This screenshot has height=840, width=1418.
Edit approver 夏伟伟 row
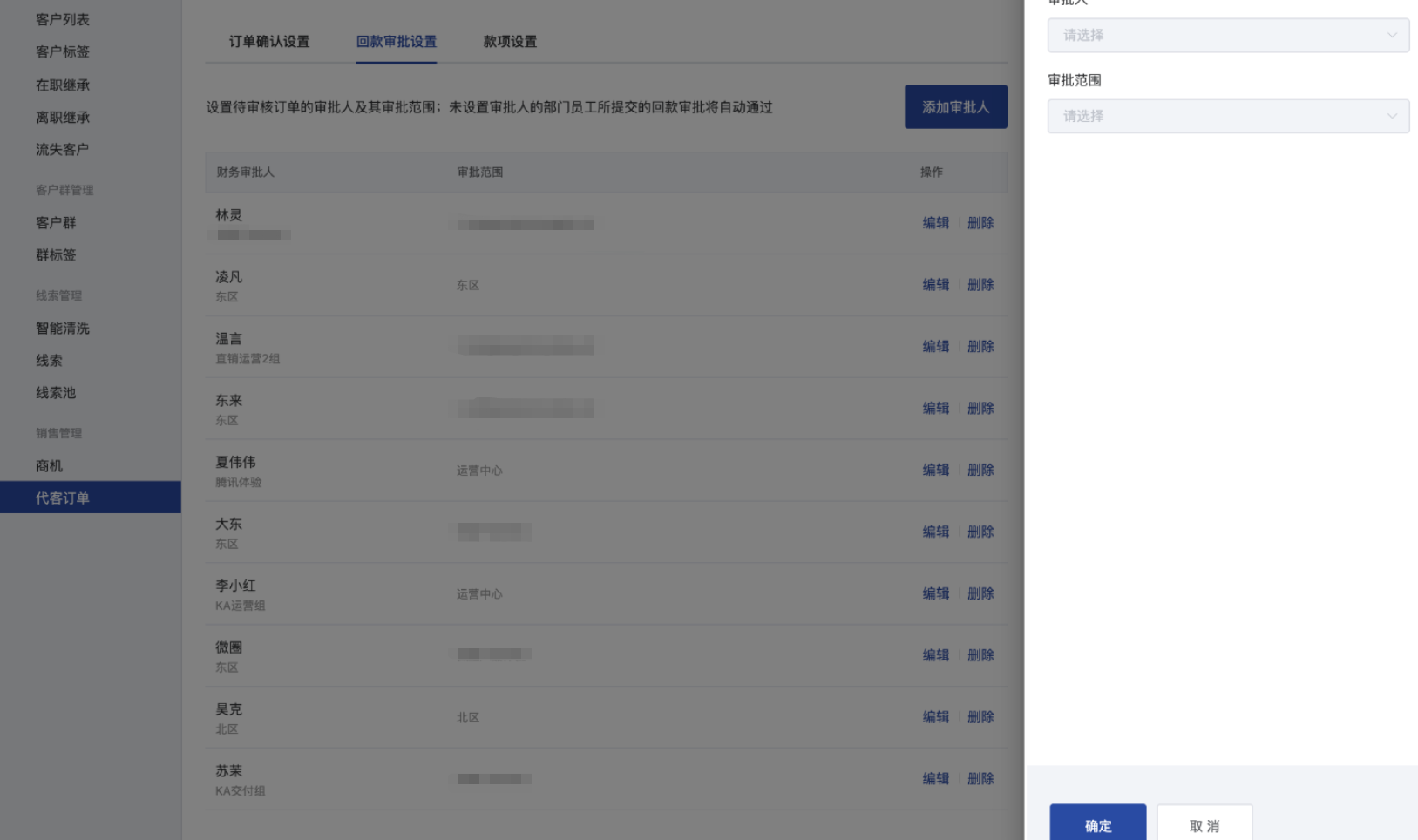tap(936, 471)
